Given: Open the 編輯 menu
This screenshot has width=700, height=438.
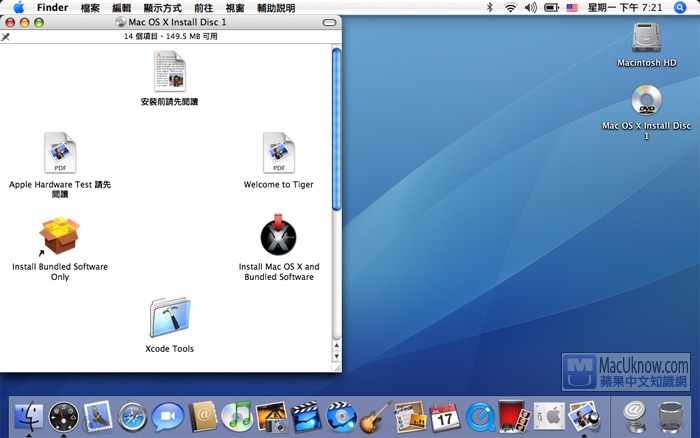Looking at the screenshot, I should 121,8.
